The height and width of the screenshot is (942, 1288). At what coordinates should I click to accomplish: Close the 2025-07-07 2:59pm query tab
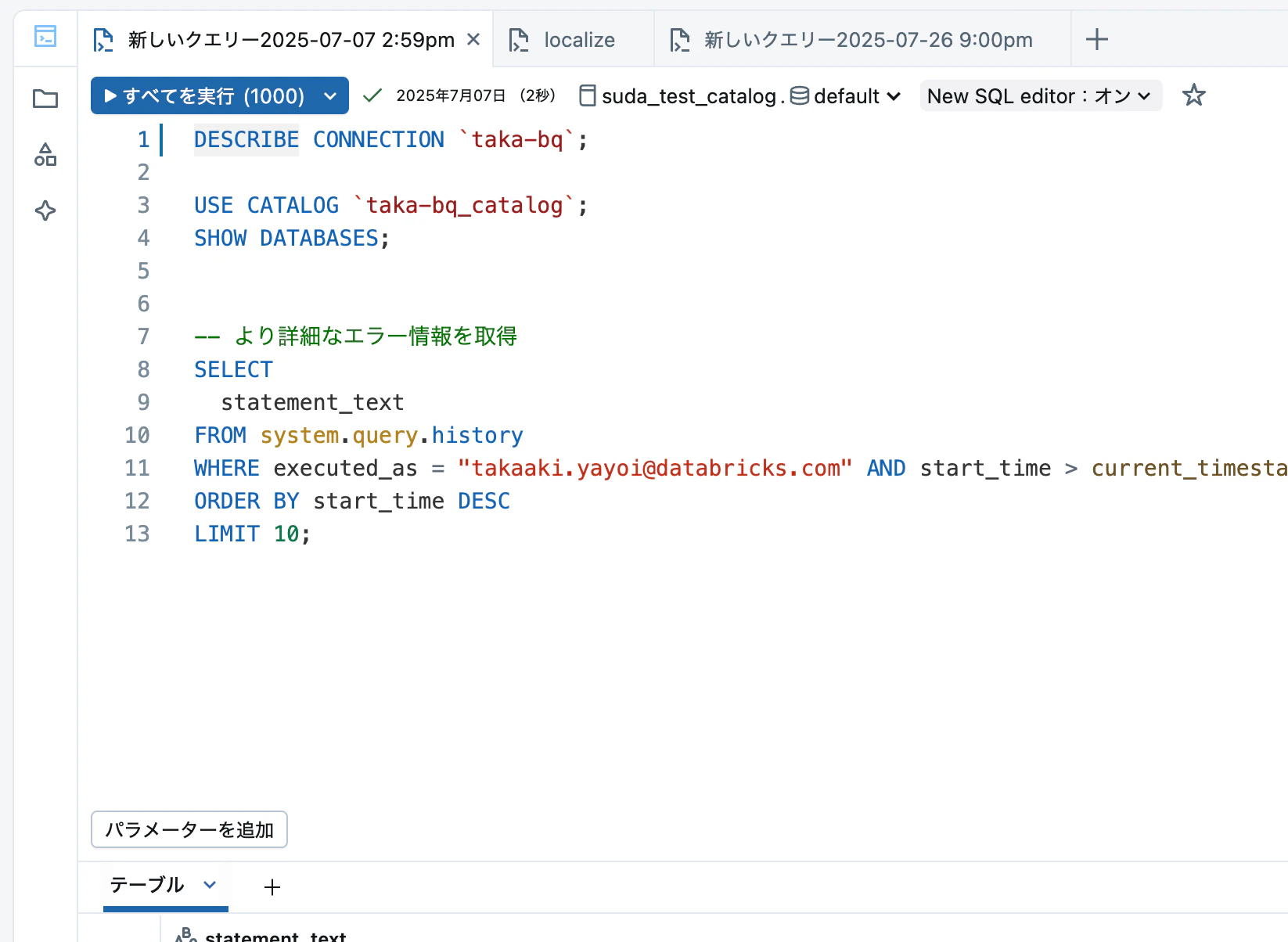[x=473, y=39]
